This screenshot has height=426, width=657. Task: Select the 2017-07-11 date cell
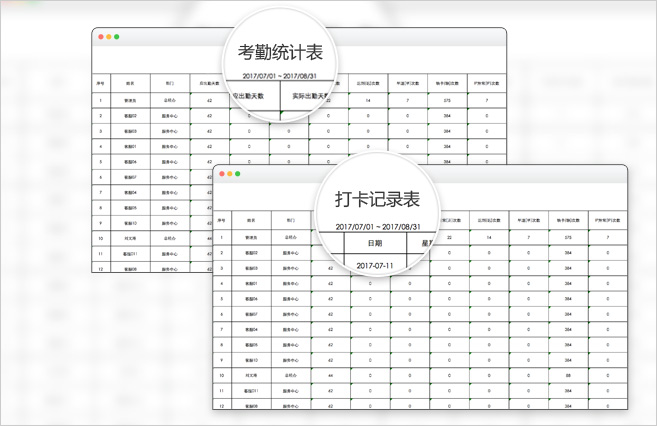point(375,266)
